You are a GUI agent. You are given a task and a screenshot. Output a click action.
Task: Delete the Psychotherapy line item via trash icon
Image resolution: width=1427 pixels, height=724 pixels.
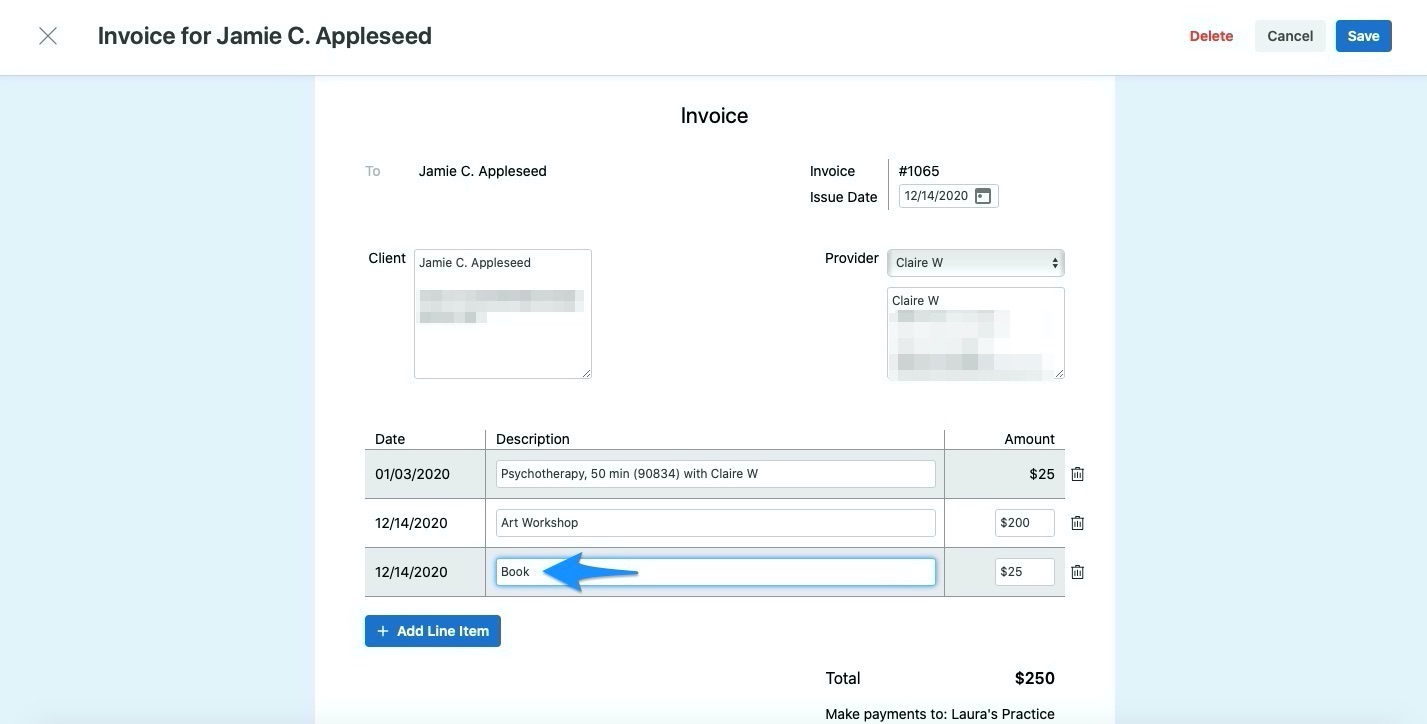click(1077, 473)
